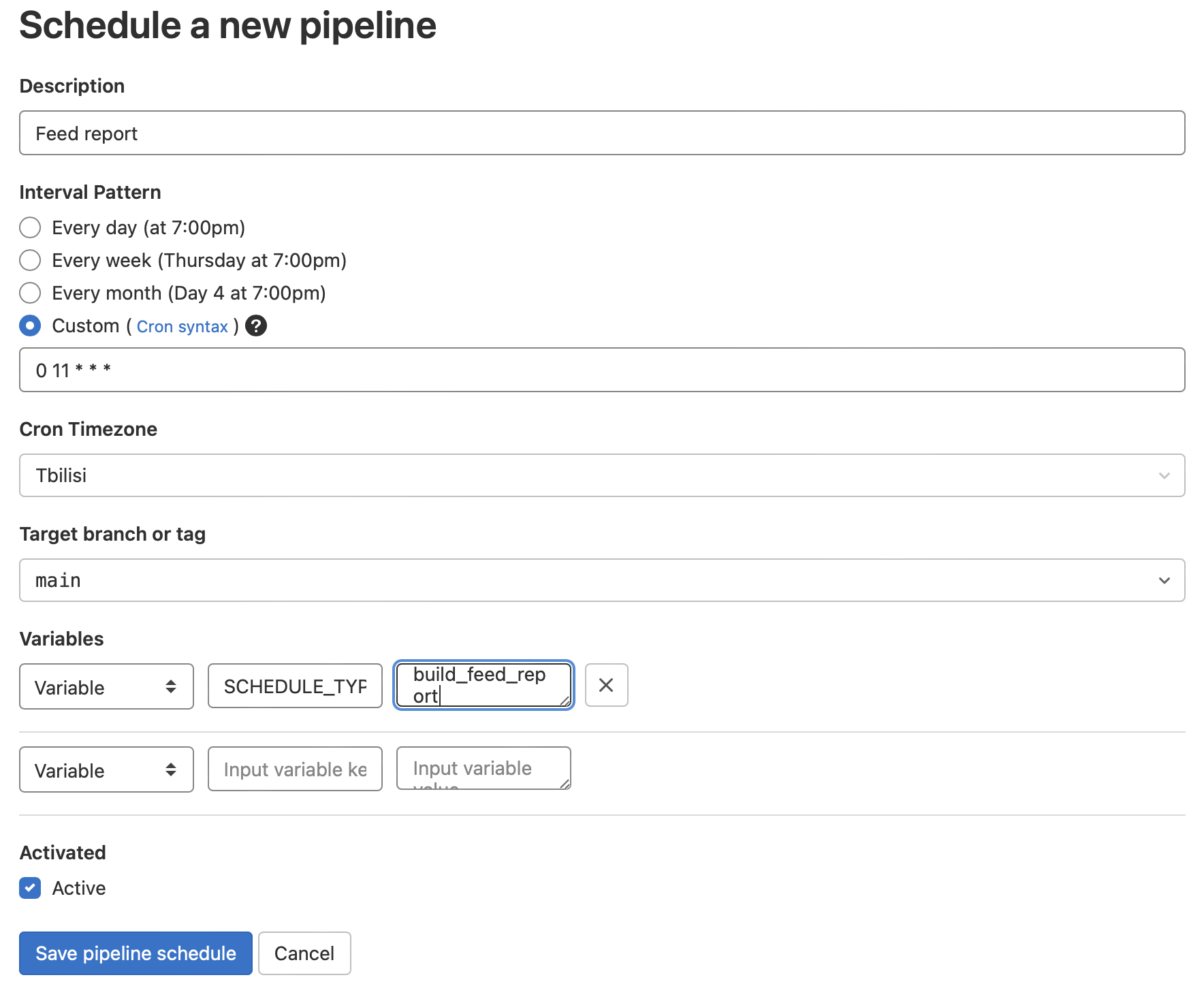Click the Cron syntax help question mark icon
Viewport: 1204px width, 986px height.
(x=256, y=326)
